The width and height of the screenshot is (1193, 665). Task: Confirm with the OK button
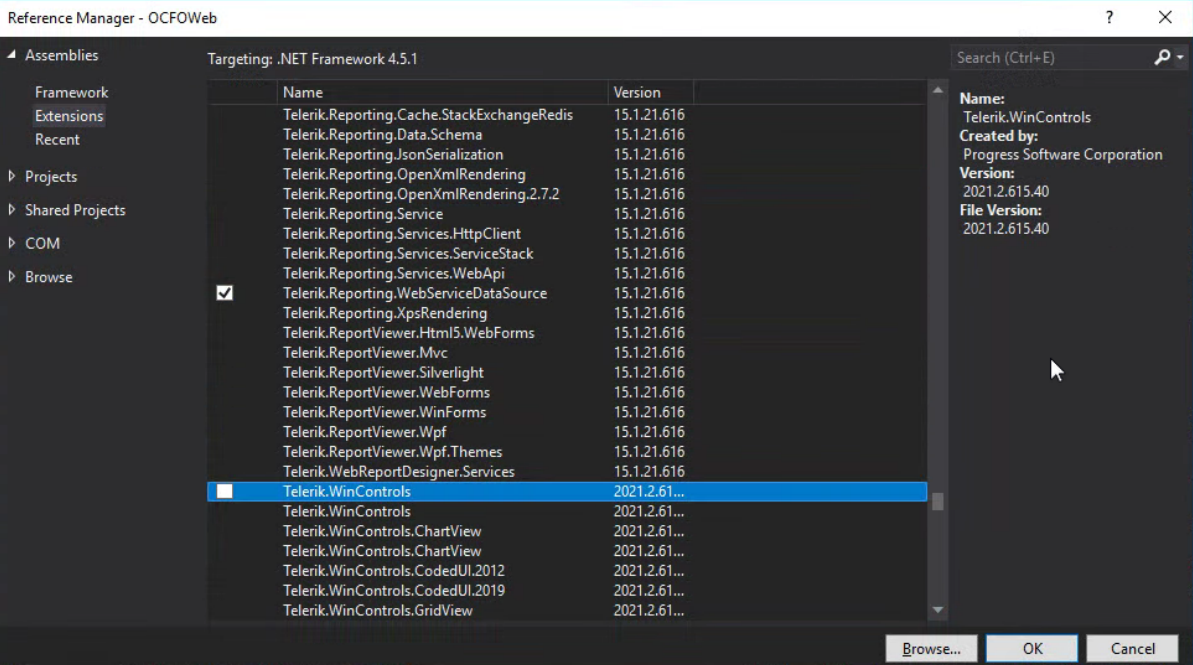(x=1032, y=648)
